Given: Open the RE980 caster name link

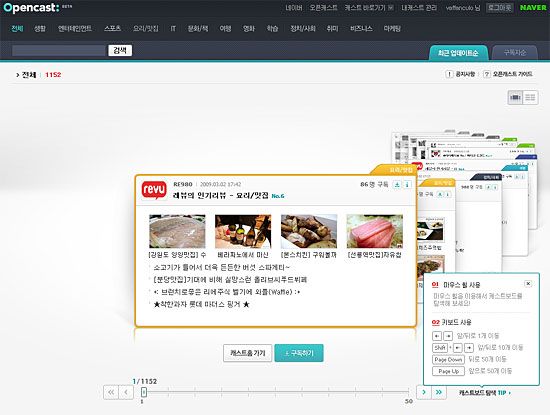Looking at the screenshot, I should pos(183,184).
